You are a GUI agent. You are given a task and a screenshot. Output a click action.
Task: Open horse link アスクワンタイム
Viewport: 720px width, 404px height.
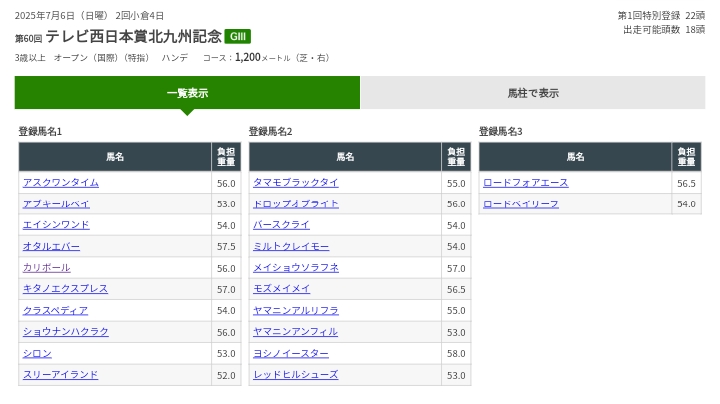61,183
